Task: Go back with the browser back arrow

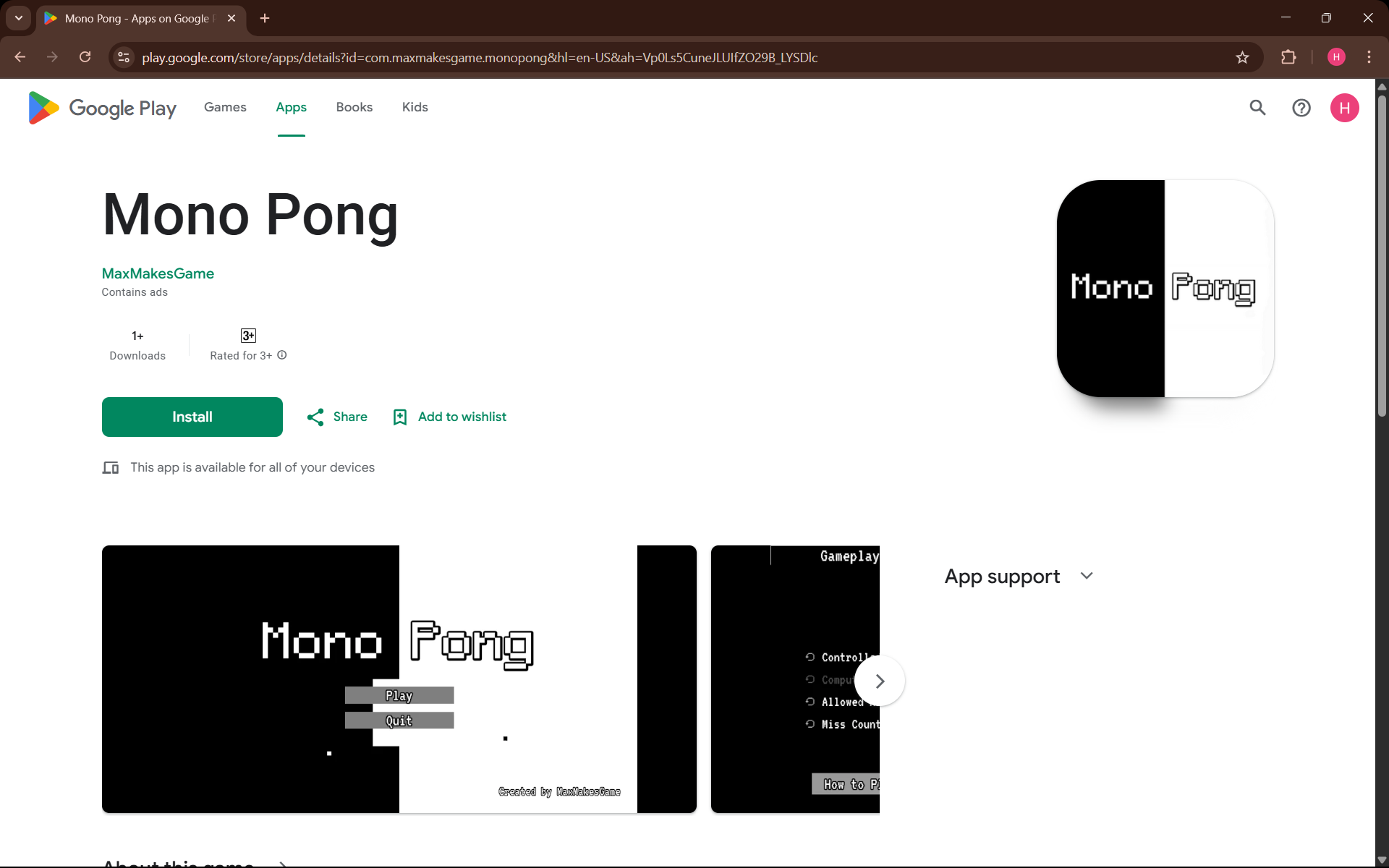Action: (20, 57)
